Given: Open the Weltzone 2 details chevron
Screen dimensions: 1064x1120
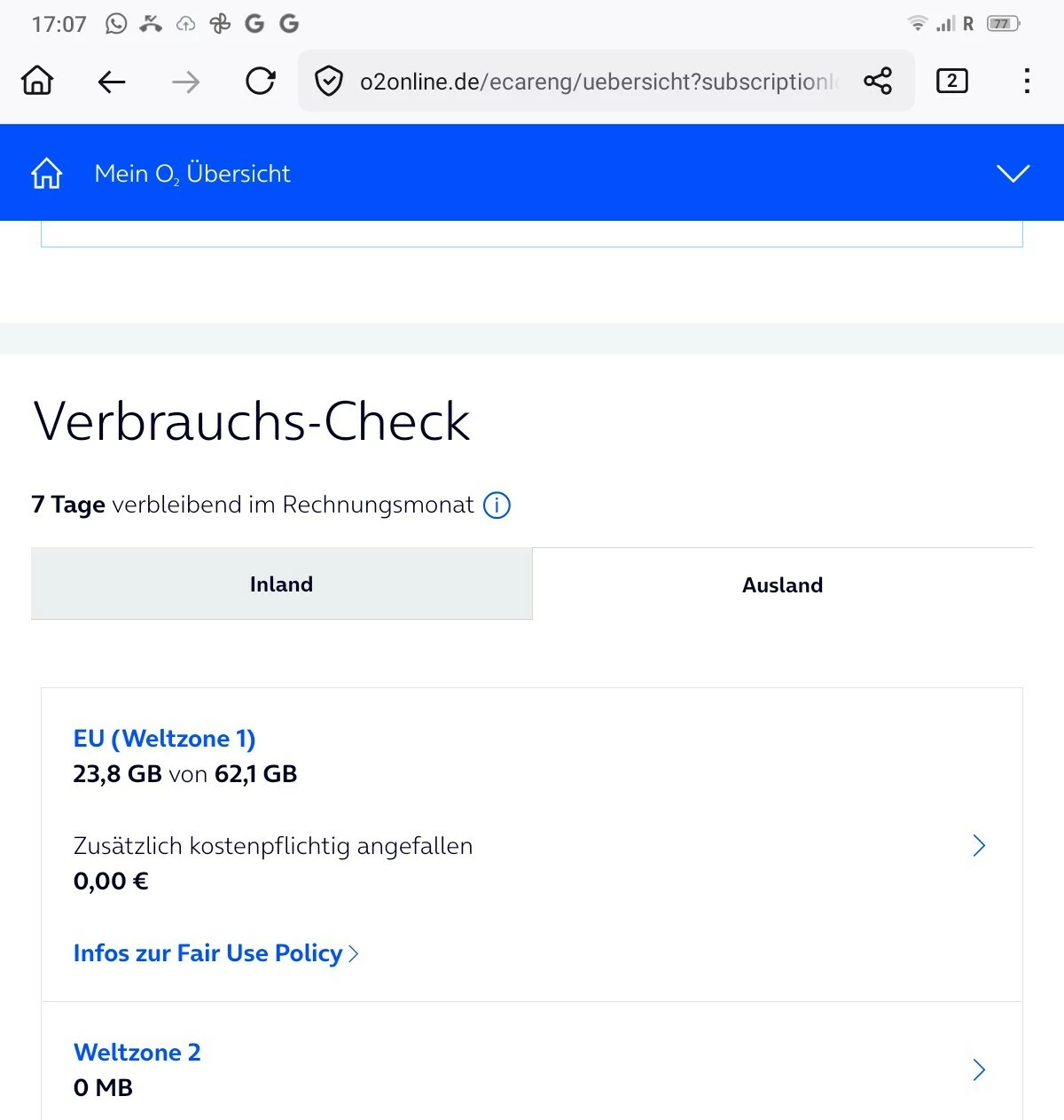Looking at the screenshot, I should click(979, 1069).
